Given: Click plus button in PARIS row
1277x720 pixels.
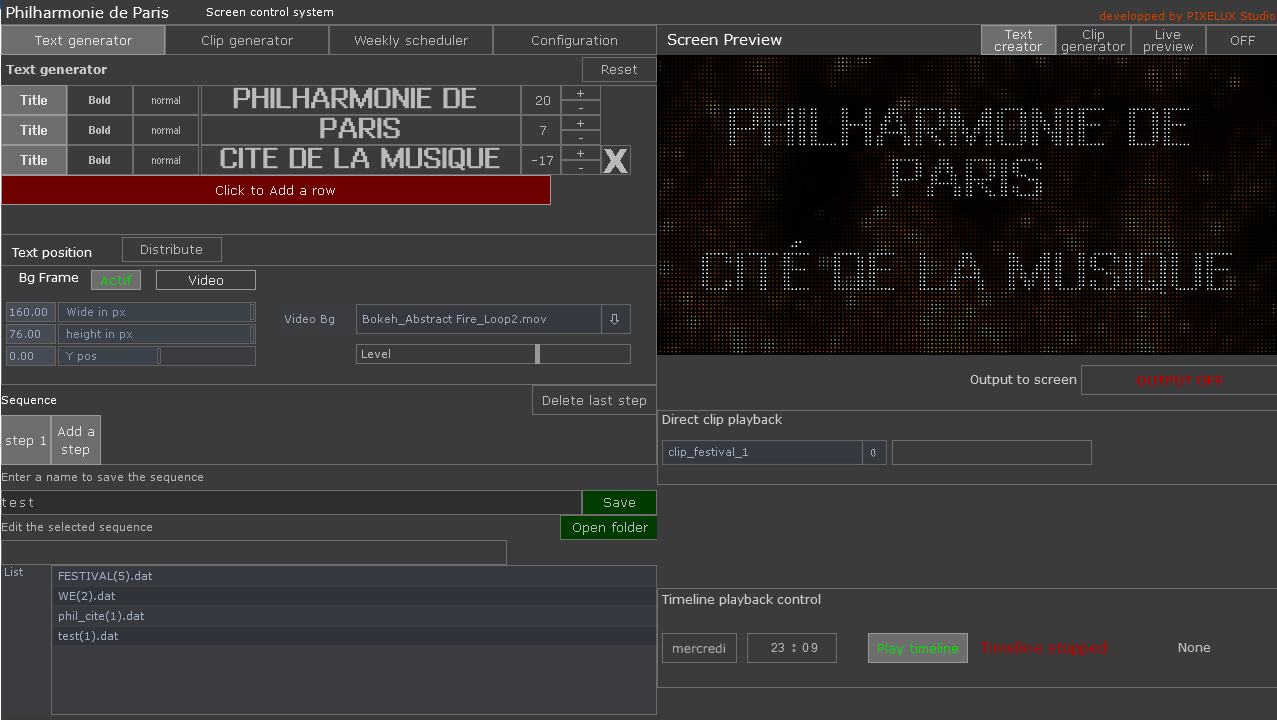Looking at the screenshot, I should pos(581,123).
